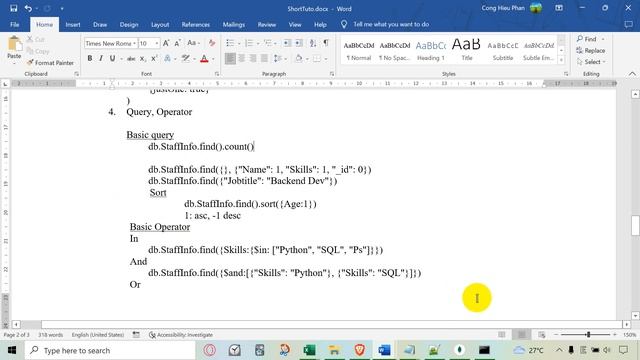Toggle Italic formatting
The image size is (640, 360).
101,59
